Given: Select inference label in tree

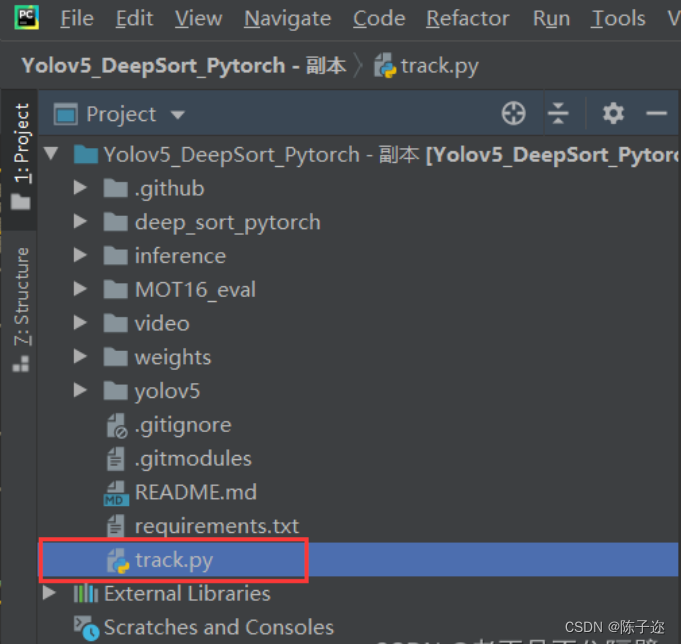Looking at the screenshot, I should (180, 256).
